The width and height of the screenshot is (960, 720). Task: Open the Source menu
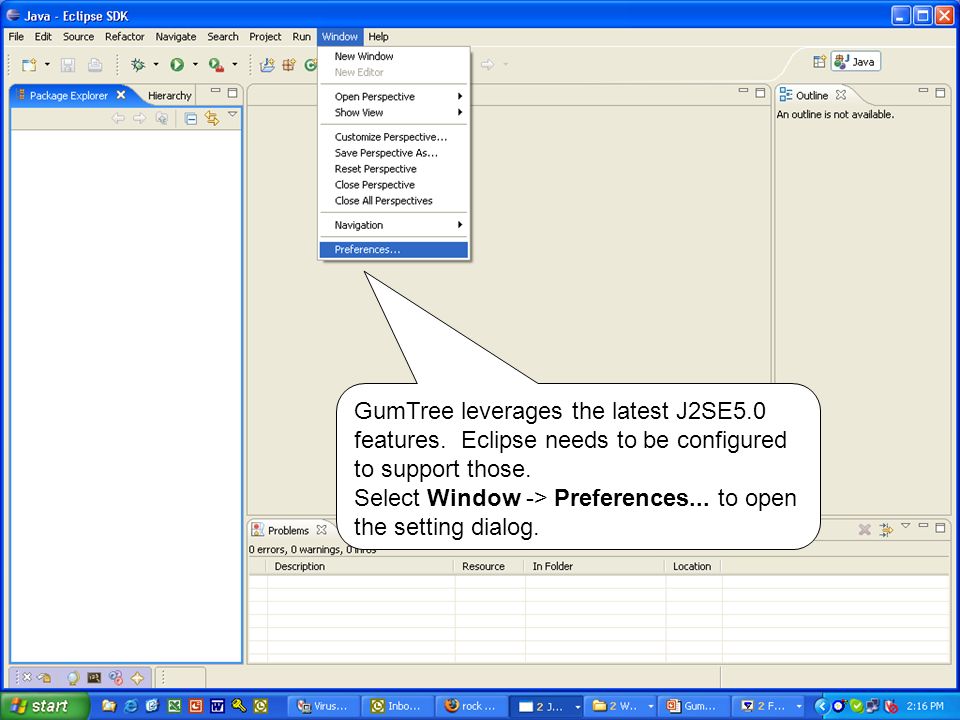click(78, 37)
